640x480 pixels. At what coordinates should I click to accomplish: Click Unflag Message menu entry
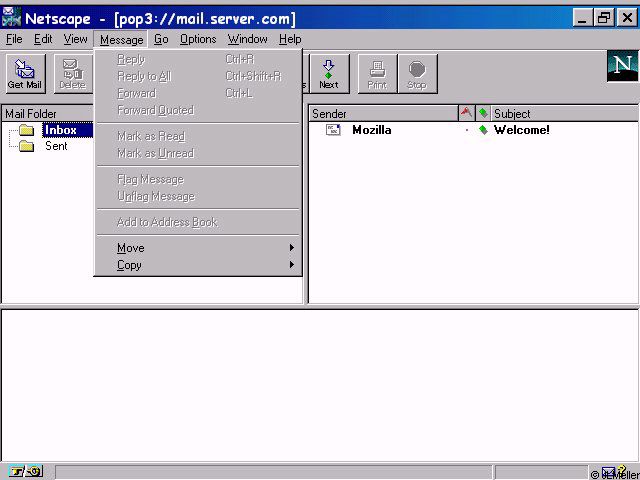[x=198, y=196]
